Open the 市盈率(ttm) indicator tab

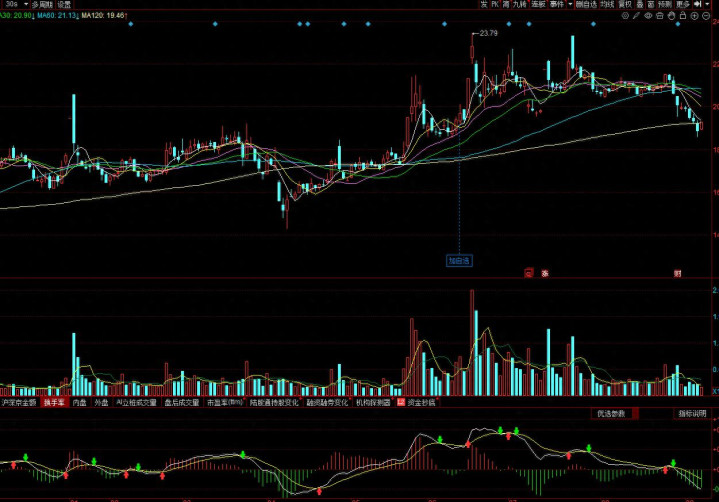[x=225, y=403]
